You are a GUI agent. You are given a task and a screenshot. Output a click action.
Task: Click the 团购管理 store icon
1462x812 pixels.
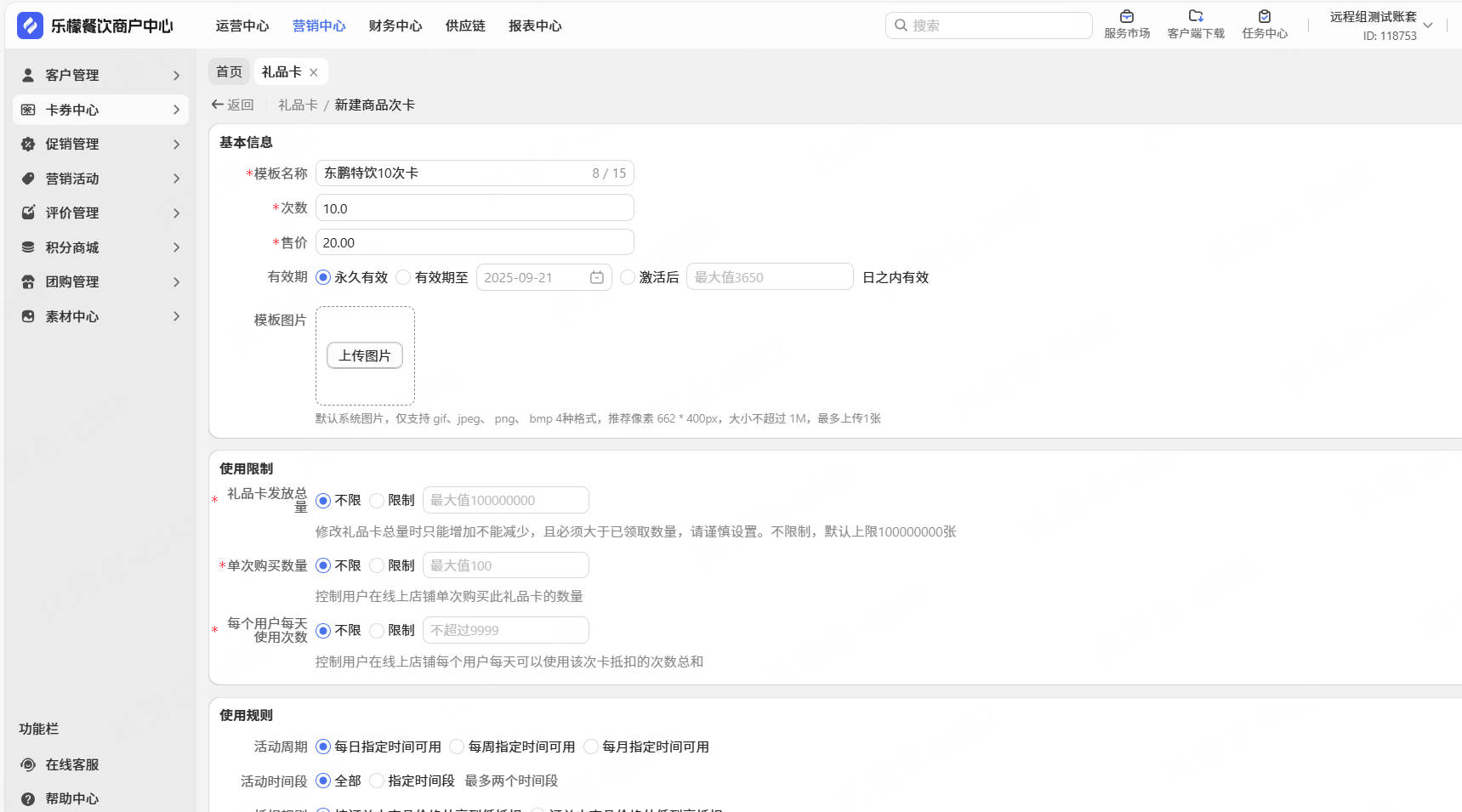28,281
